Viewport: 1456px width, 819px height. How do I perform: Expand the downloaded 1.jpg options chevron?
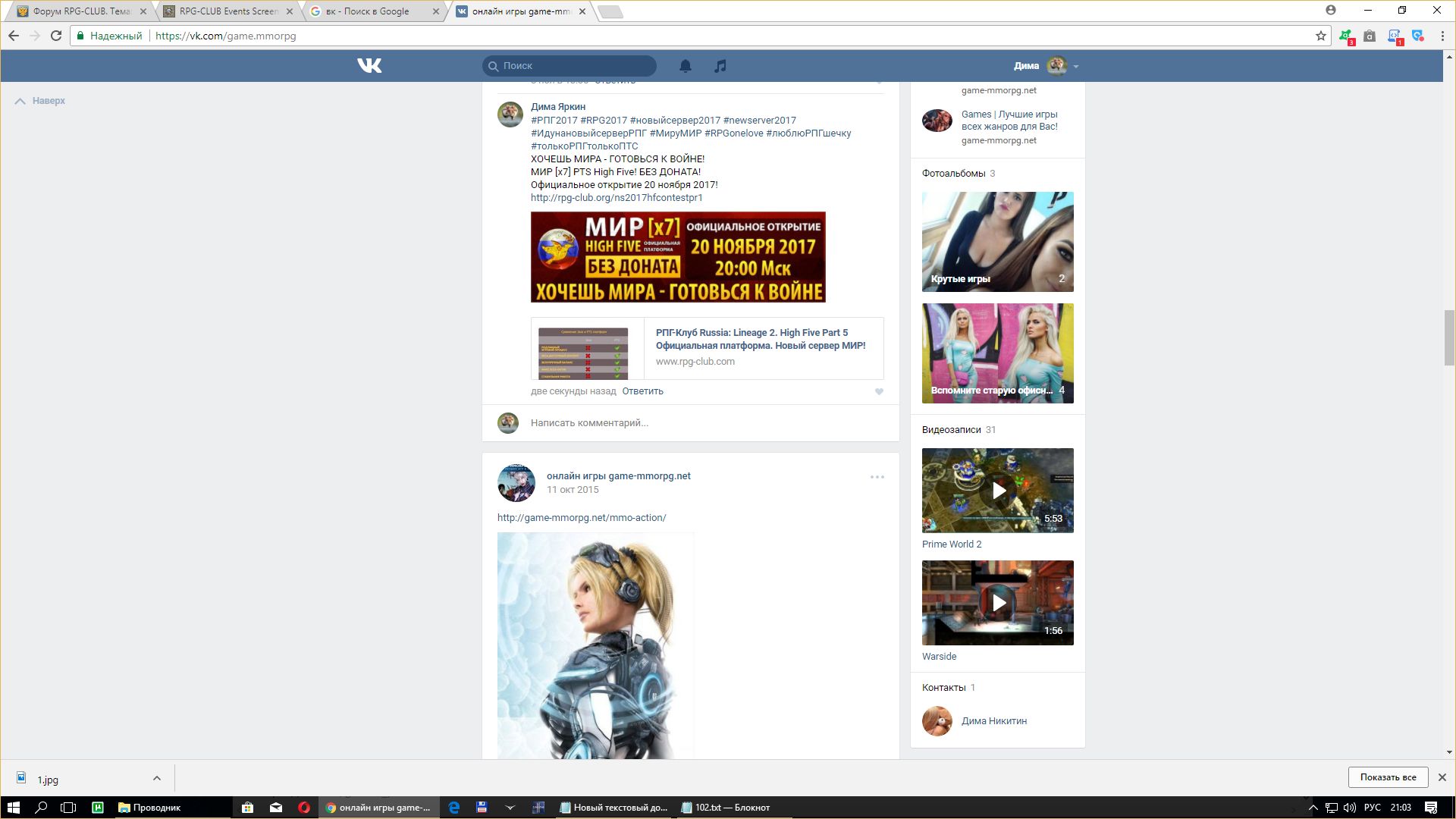coord(156,778)
